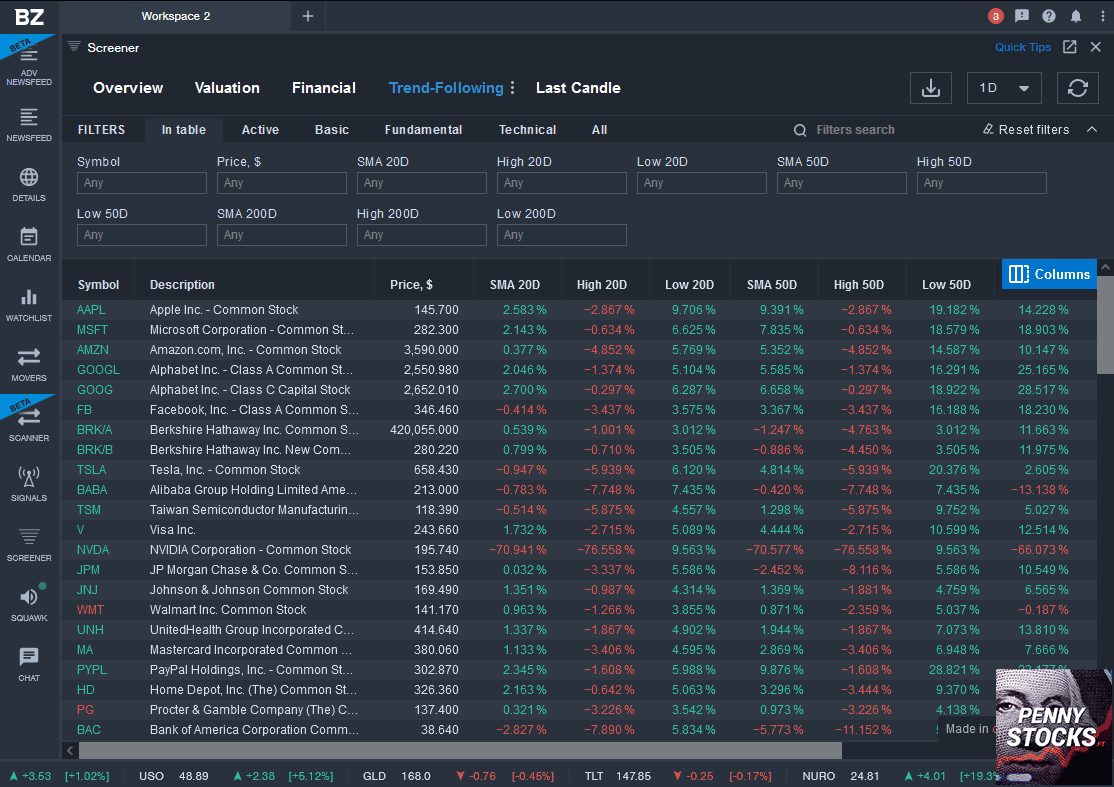Open the feedback message icon
This screenshot has width=1114, height=787.
point(1022,16)
